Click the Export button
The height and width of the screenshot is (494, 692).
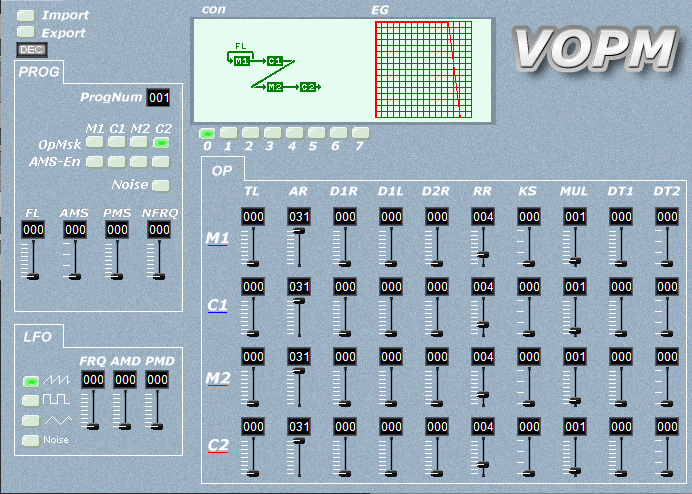point(26,32)
